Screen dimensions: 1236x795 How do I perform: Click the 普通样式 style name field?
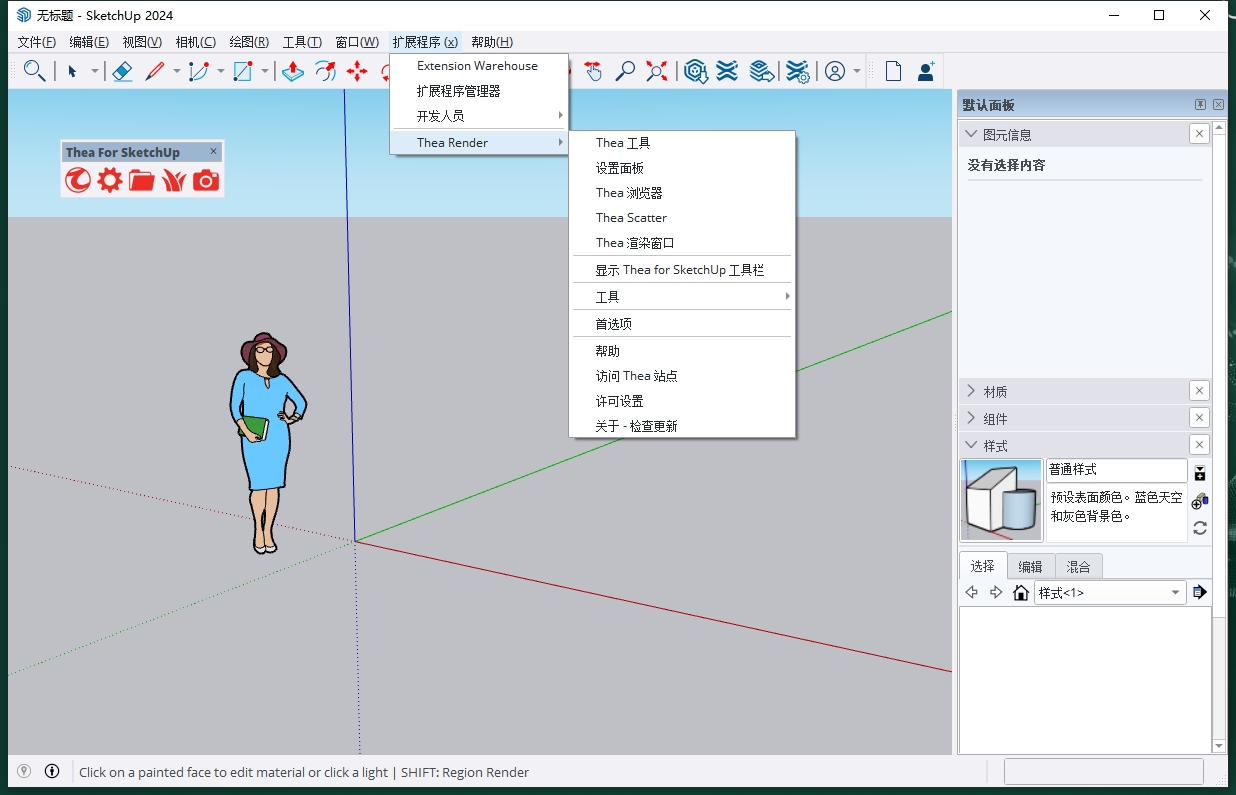pyautogui.click(x=1117, y=470)
